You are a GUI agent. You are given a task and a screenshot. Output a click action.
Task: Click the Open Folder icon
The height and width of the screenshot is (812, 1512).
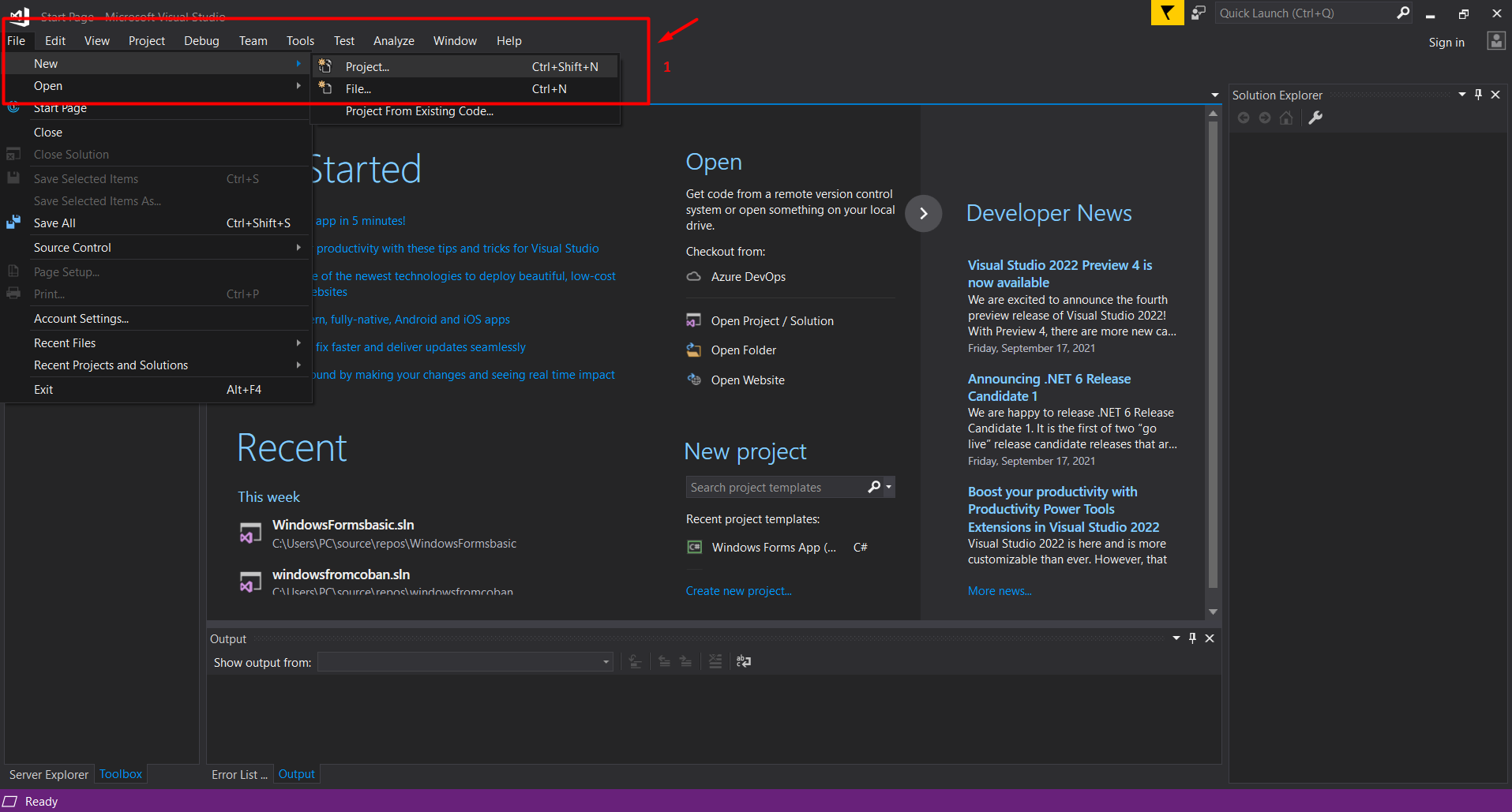(x=693, y=350)
